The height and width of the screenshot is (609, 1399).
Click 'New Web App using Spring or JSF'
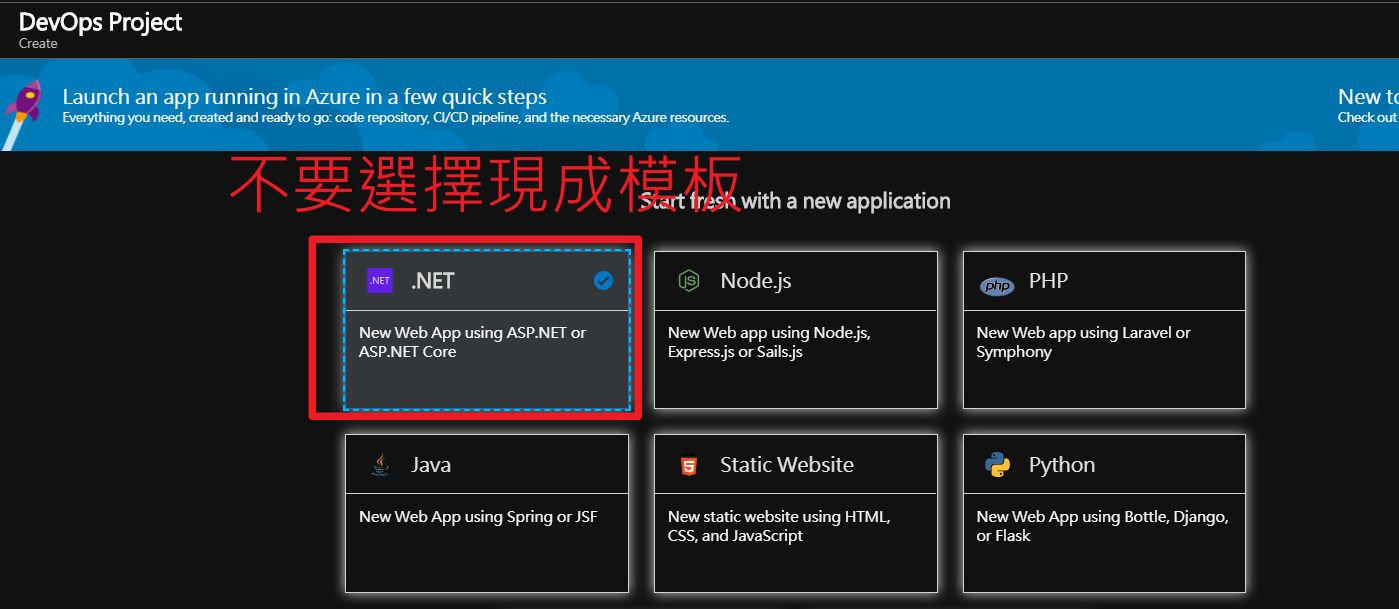pos(478,517)
